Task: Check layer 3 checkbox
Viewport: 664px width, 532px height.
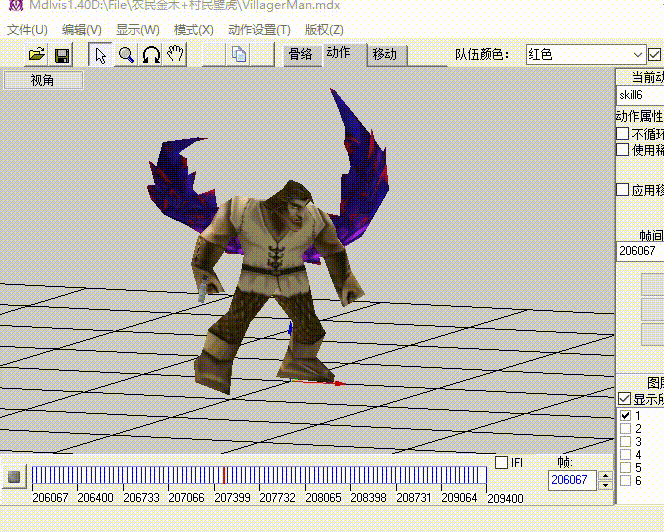Action: (625, 441)
